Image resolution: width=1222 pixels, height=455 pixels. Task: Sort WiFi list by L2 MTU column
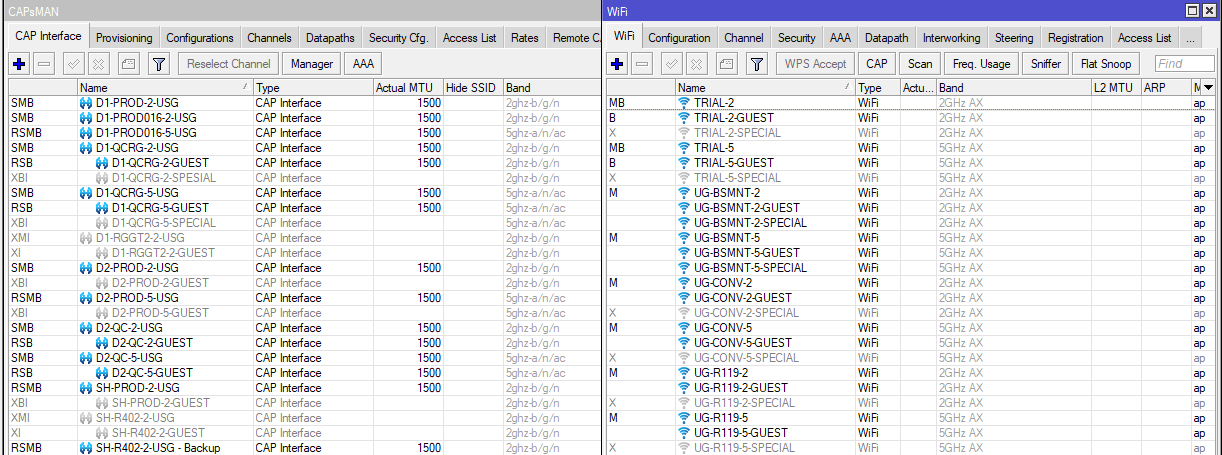click(x=1116, y=88)
